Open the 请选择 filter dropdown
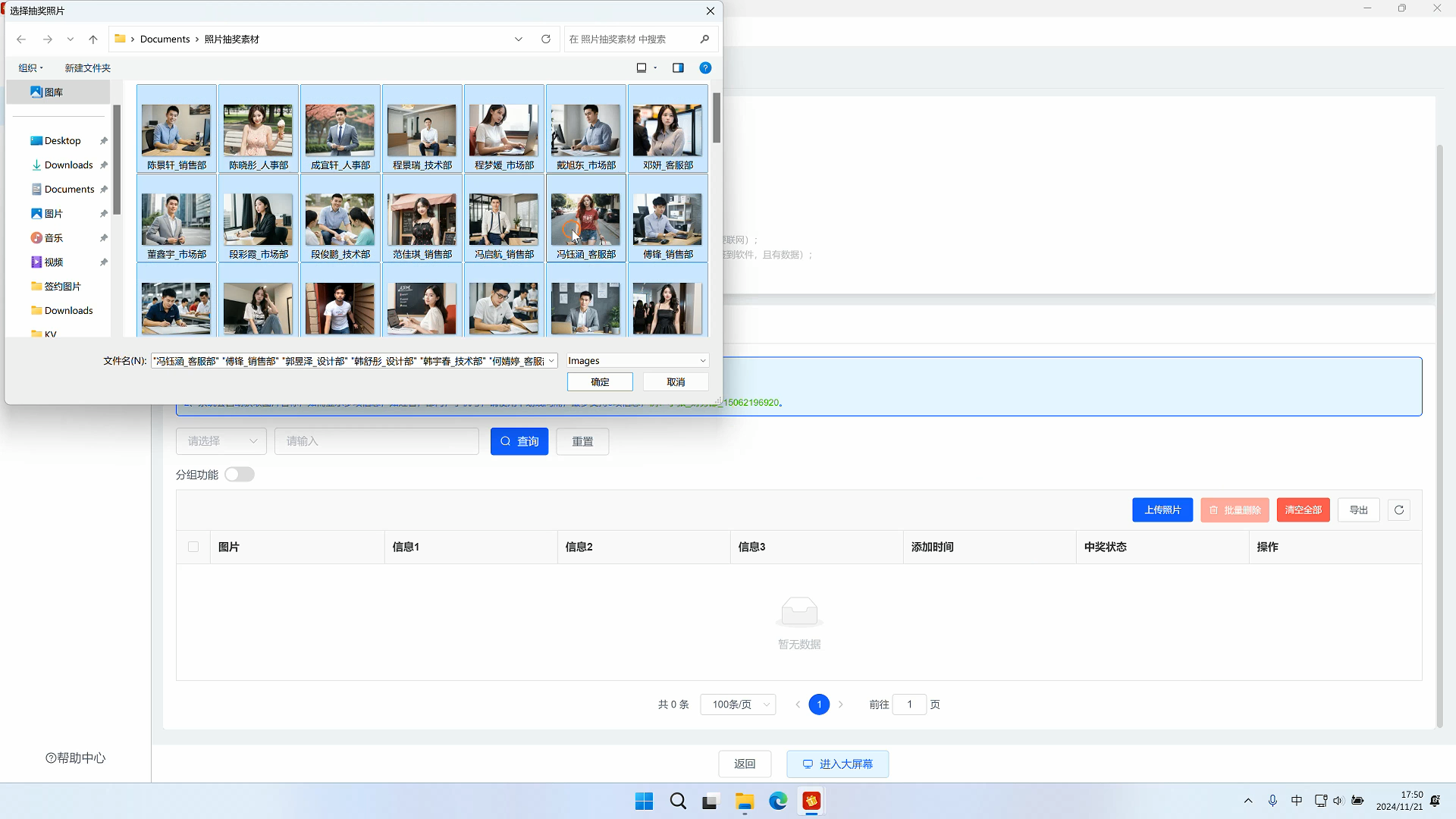1456x819 pixels. tap(222, 441)
